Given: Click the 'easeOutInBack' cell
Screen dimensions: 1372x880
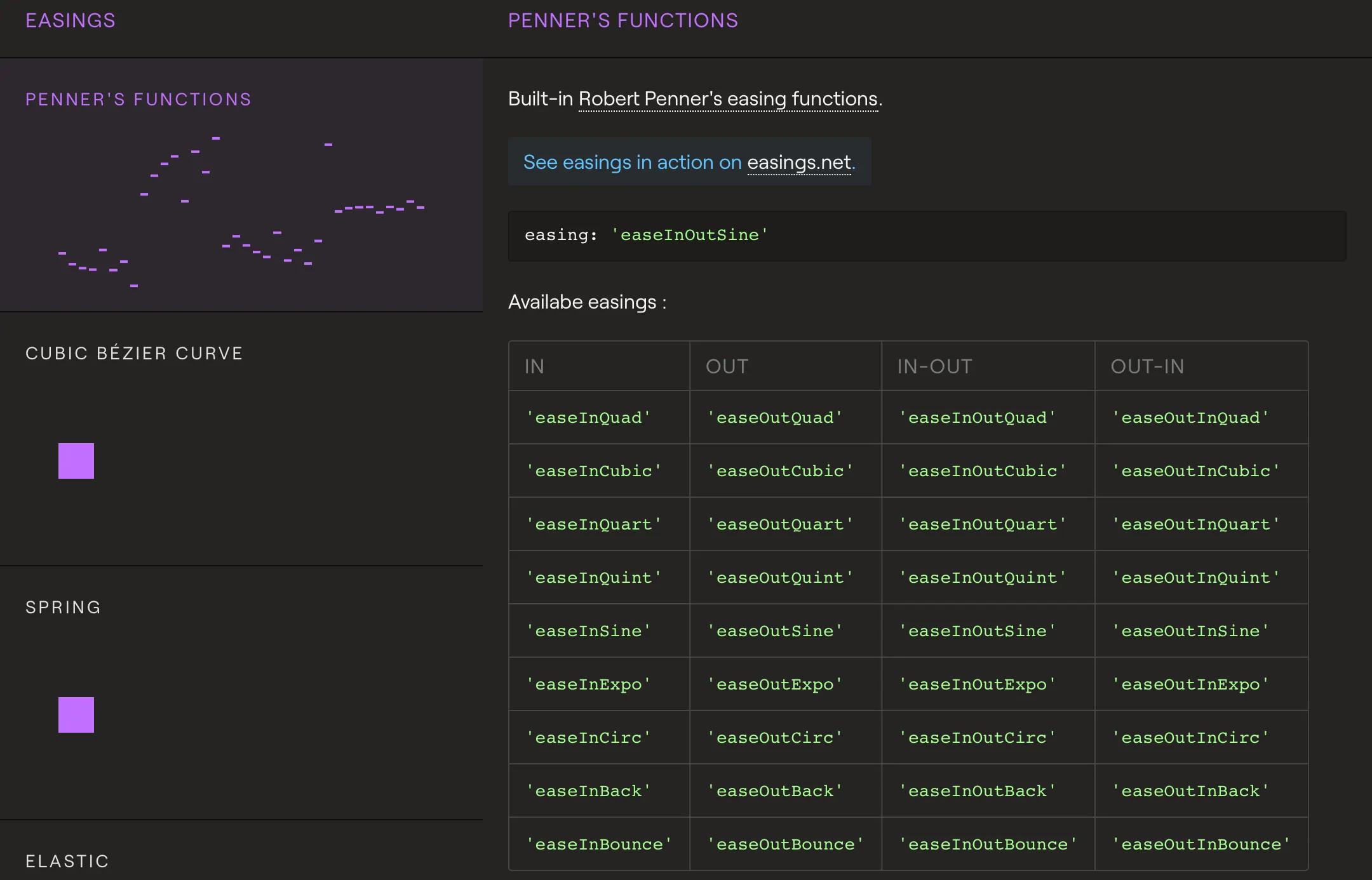Looking at the screenshot, I should tap(1201, 790).
